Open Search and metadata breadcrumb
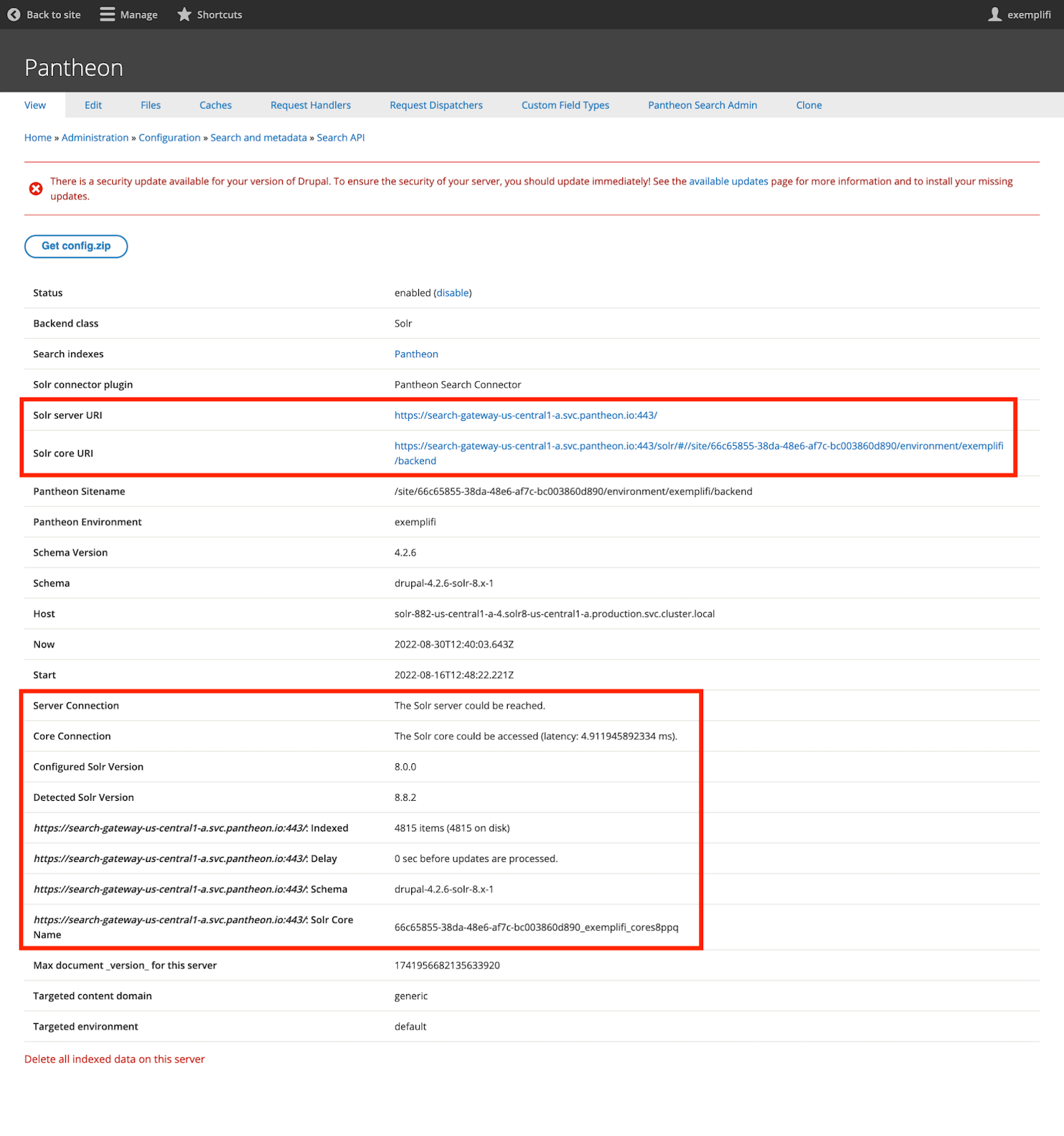Image resolution: width=1064 pixels, height=1136 pixels. click(x=259, y=138)
